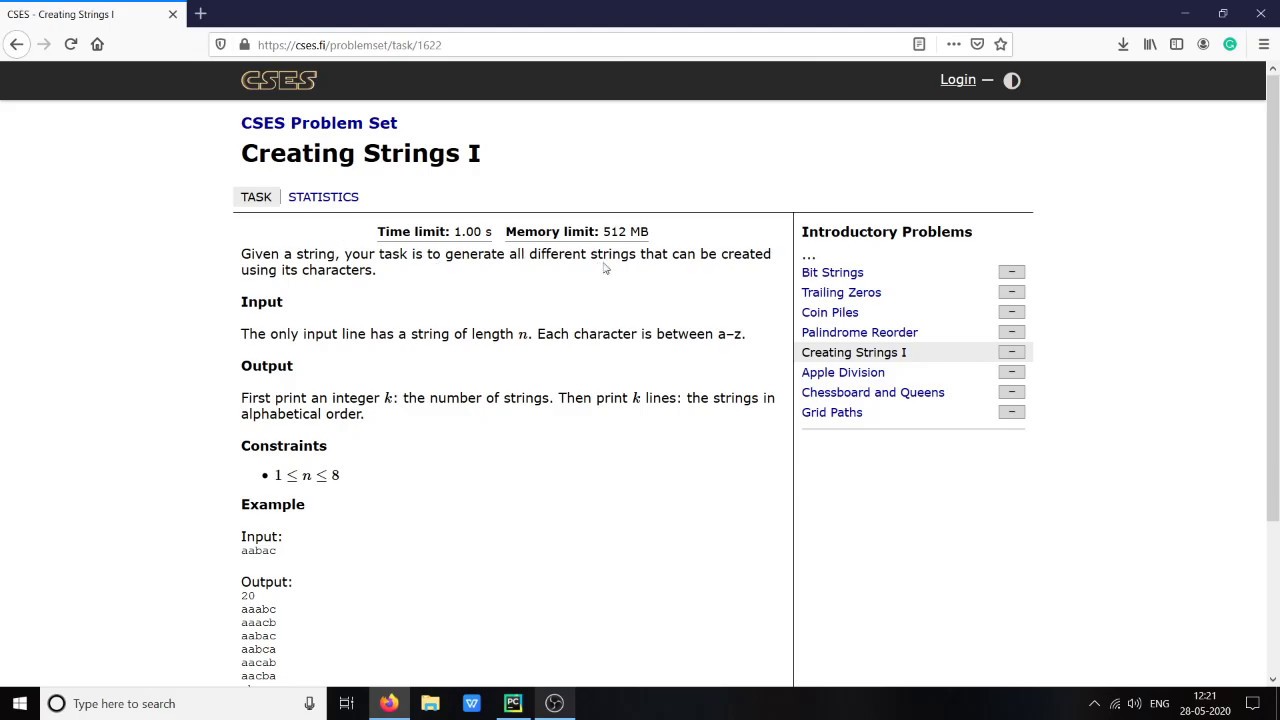Viewport: 1280px width, 720px height.
Task: Open the Firefox account icon
Action: pyautogui.click(x=1203, y=44)
